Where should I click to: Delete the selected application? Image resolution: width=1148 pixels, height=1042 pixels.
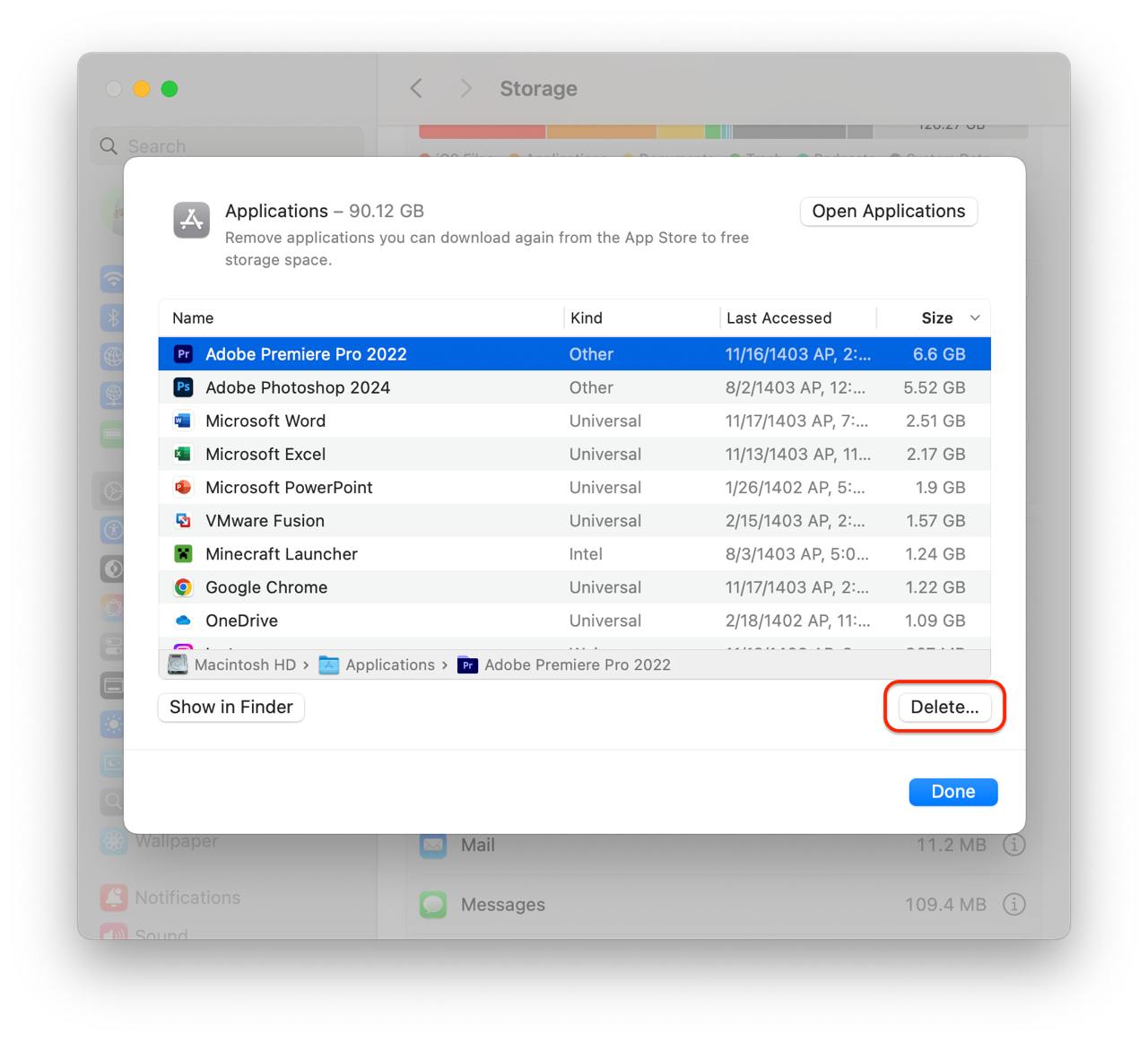[x=944, y=707]
